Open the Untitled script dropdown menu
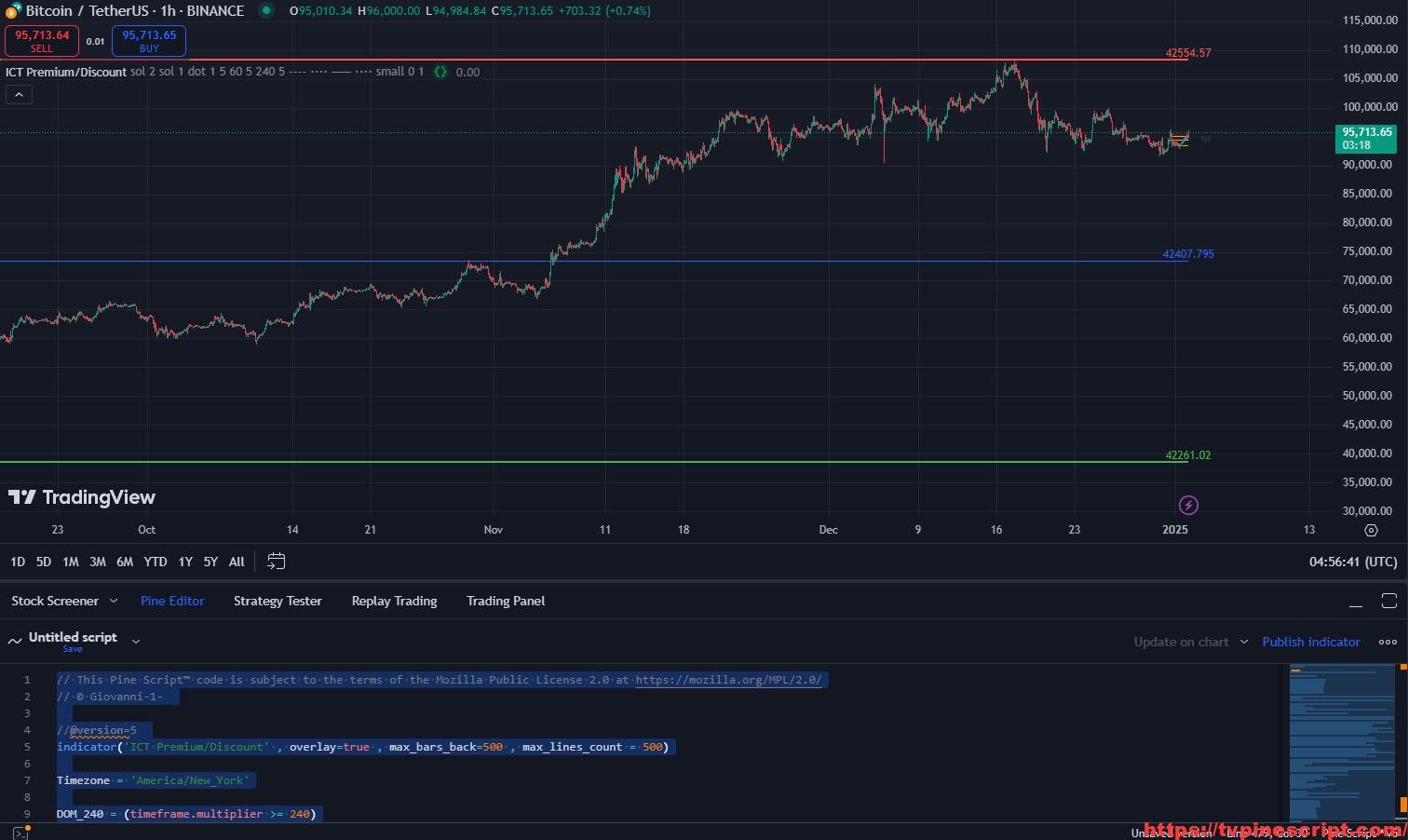 point(136,641)
